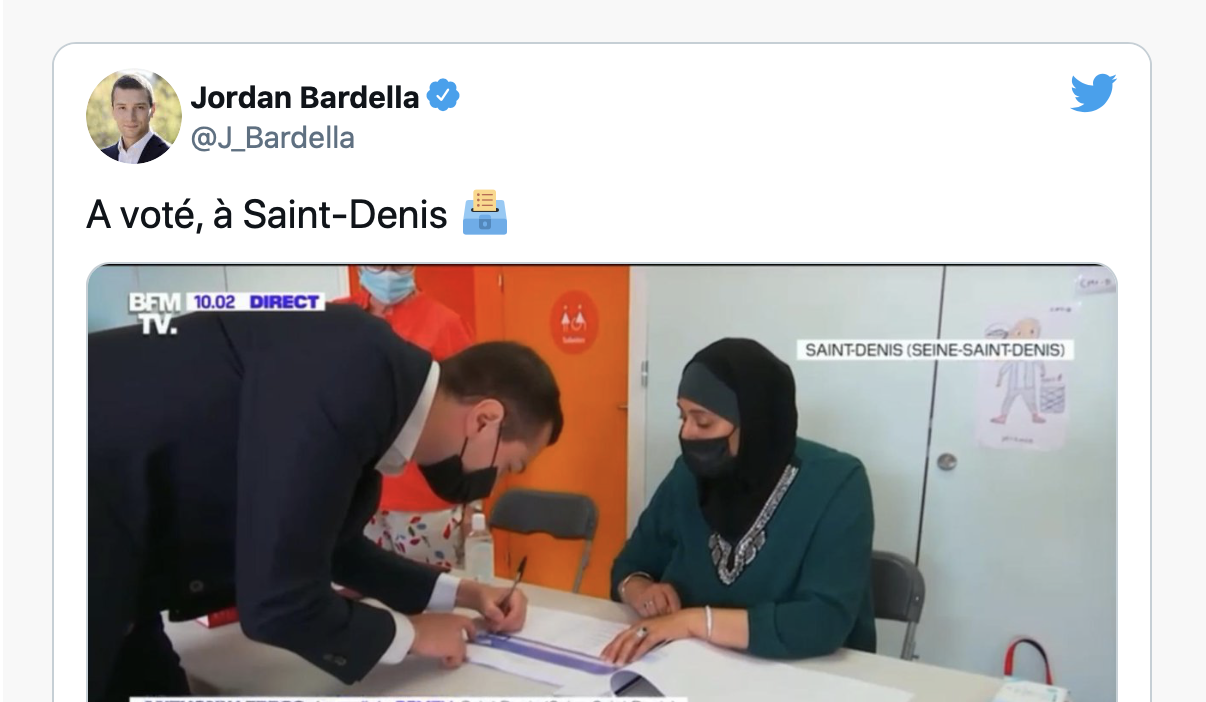Open the Twitter bird logo
Screen dimensions: 1206x702
click(x=1093, y=93)
